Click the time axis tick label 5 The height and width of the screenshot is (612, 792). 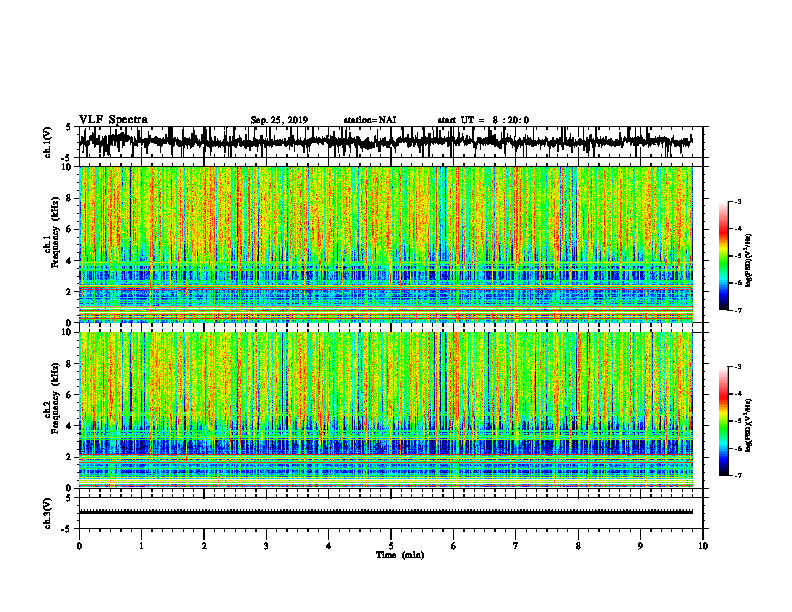point(391,546)
